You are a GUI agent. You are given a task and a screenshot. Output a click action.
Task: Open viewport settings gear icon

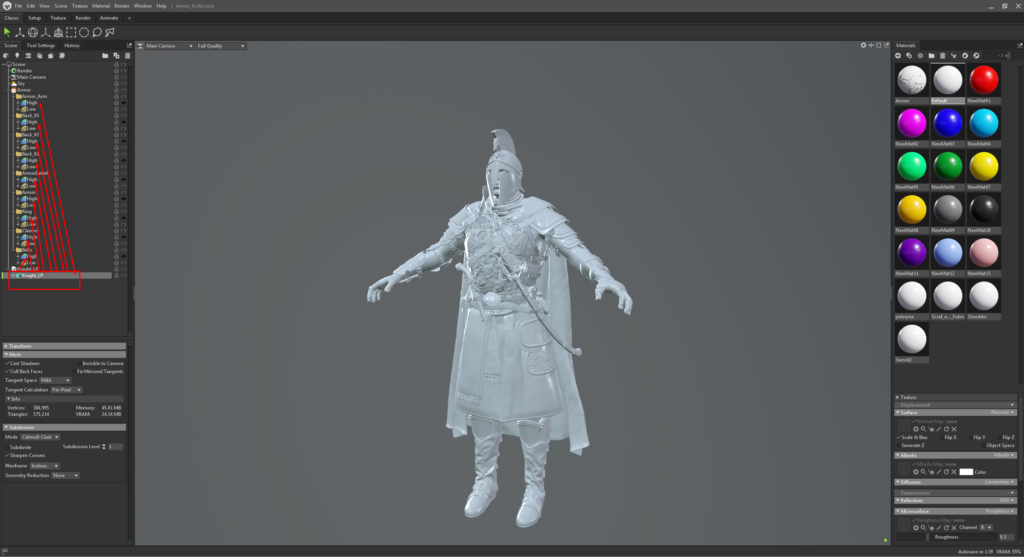click(863, 45)
